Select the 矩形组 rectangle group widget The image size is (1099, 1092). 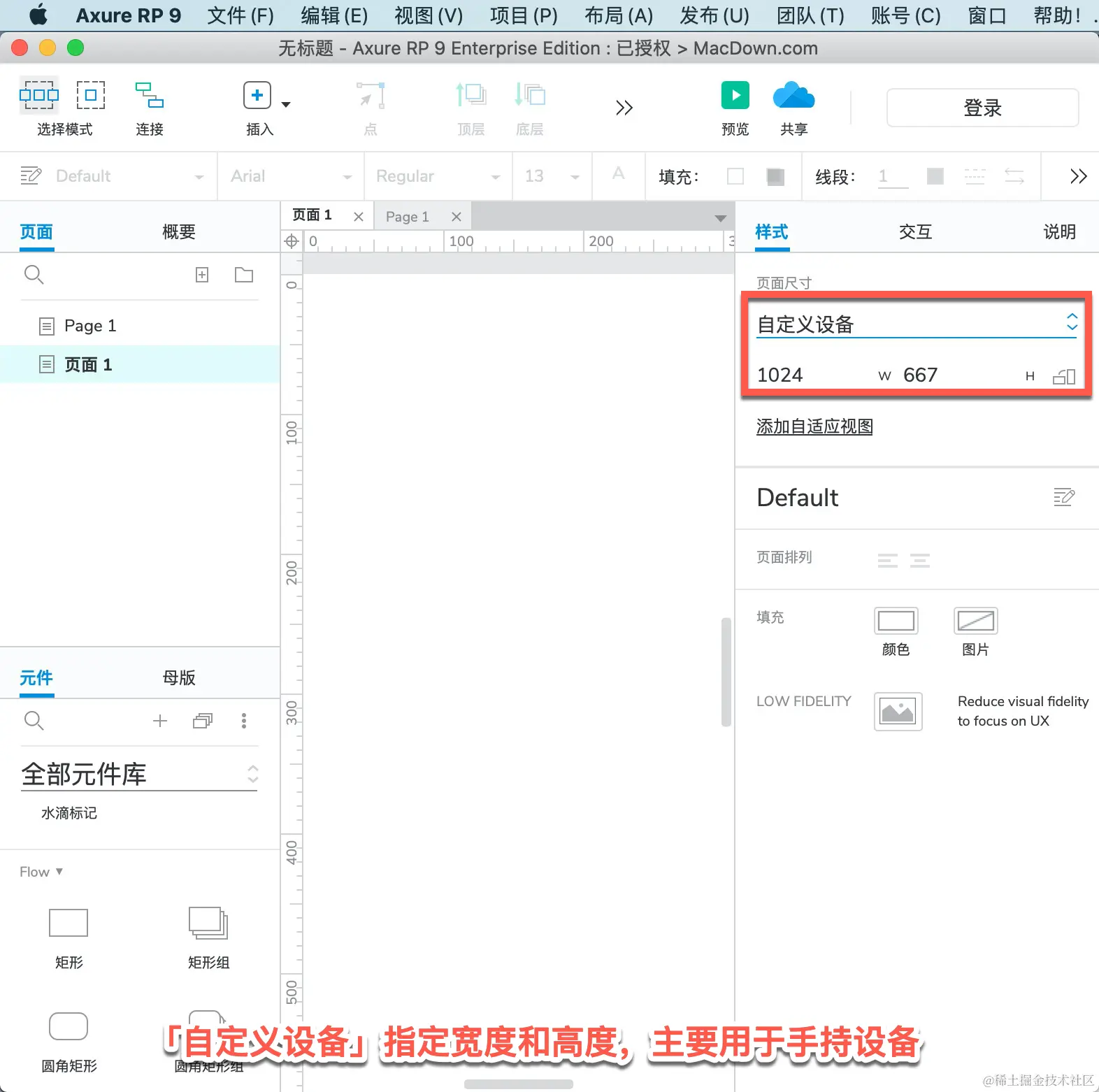click(x=208, y=937)
